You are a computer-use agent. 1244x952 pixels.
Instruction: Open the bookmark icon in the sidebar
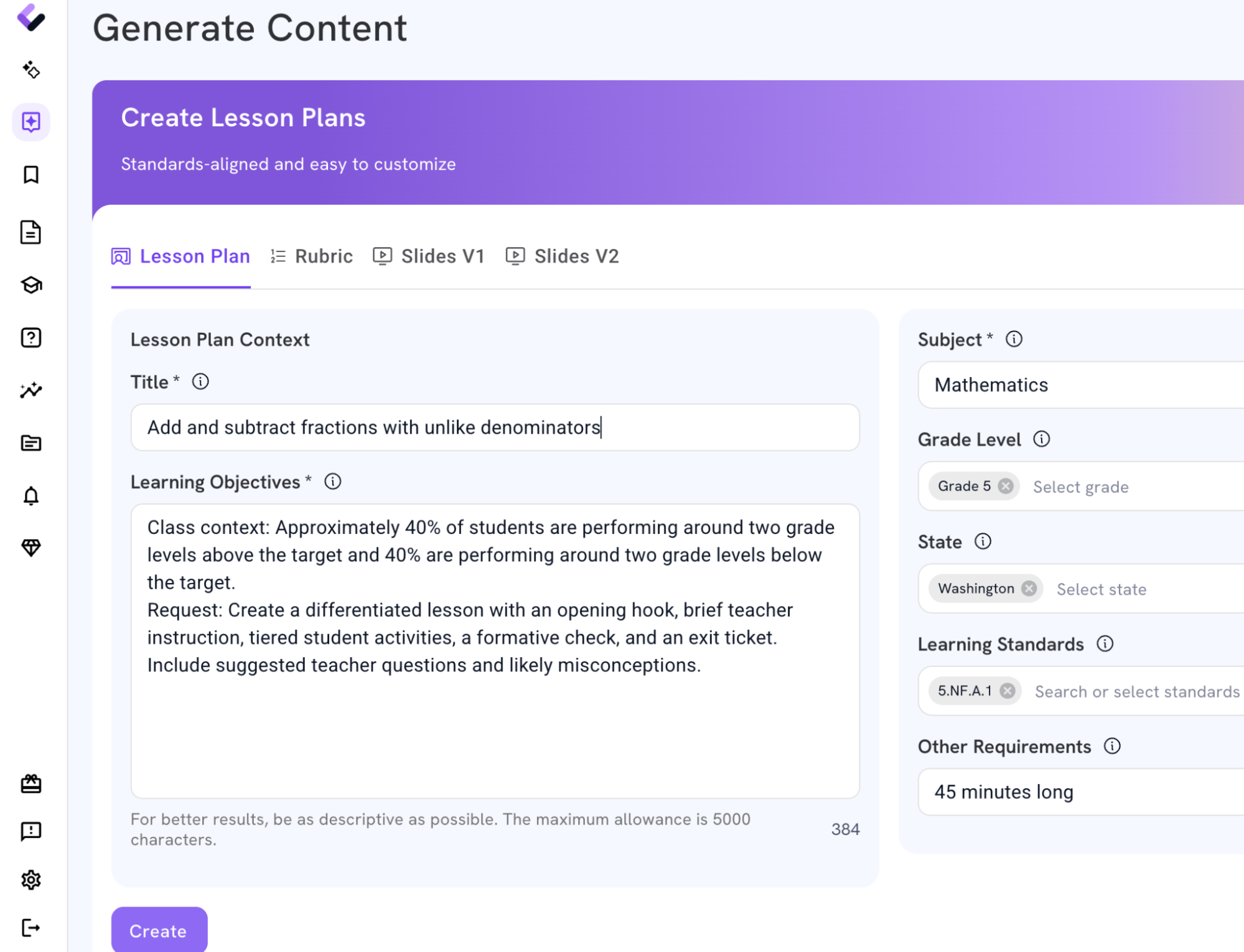(31, 175)
